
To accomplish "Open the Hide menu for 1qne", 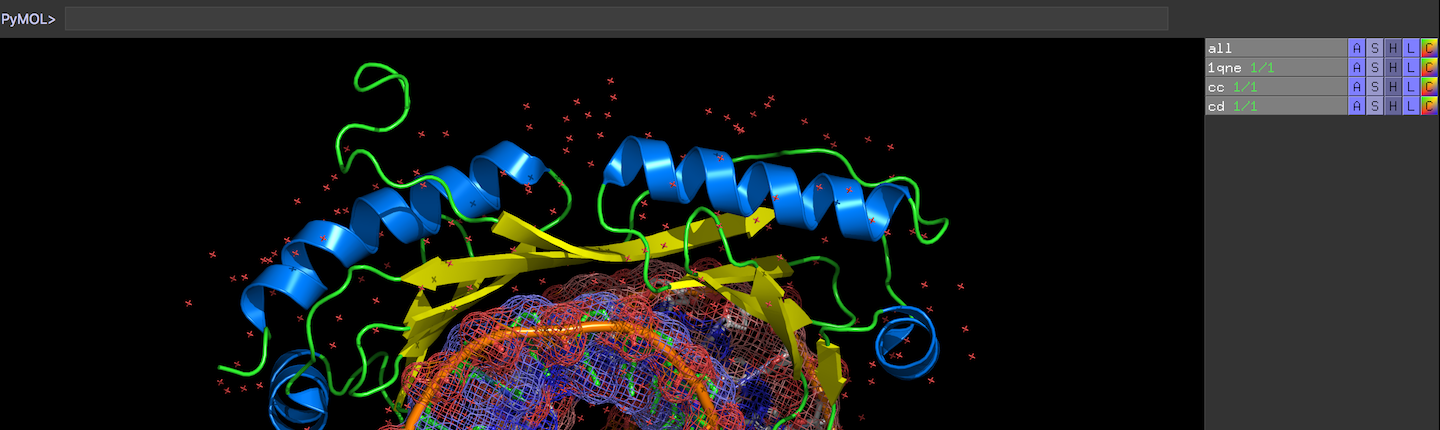I will (x=1393, y=67).
